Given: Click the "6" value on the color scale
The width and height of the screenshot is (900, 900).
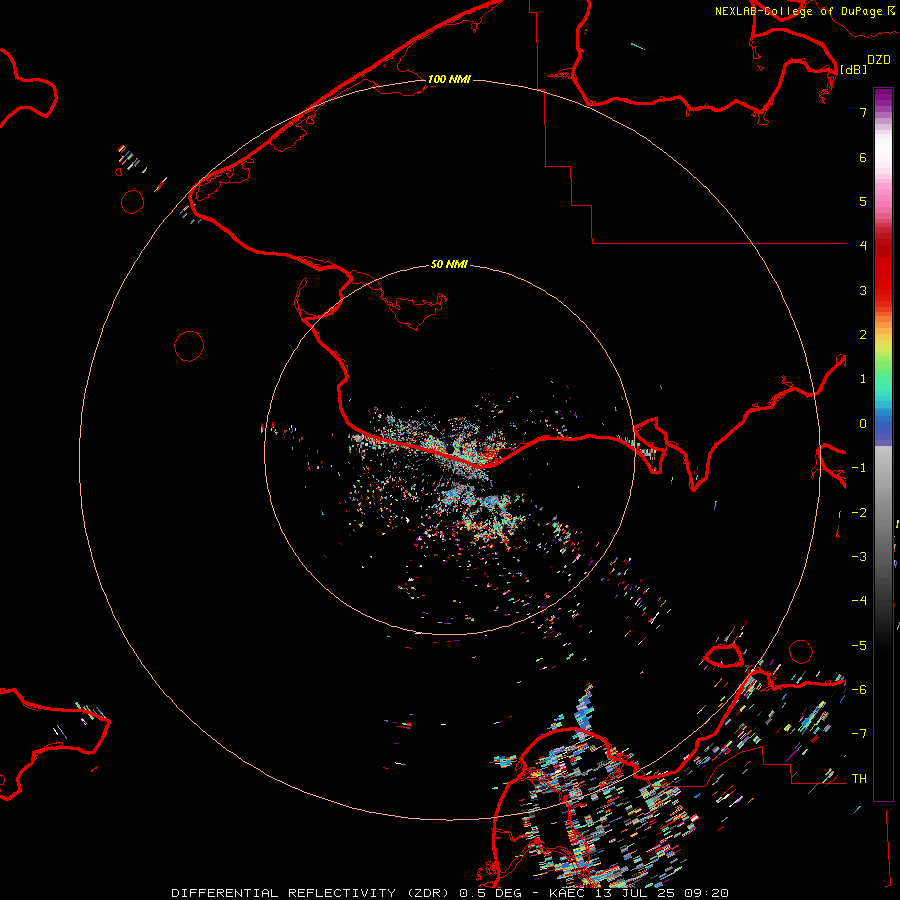Looking at the screenshot, I should (x=863, y=157).
